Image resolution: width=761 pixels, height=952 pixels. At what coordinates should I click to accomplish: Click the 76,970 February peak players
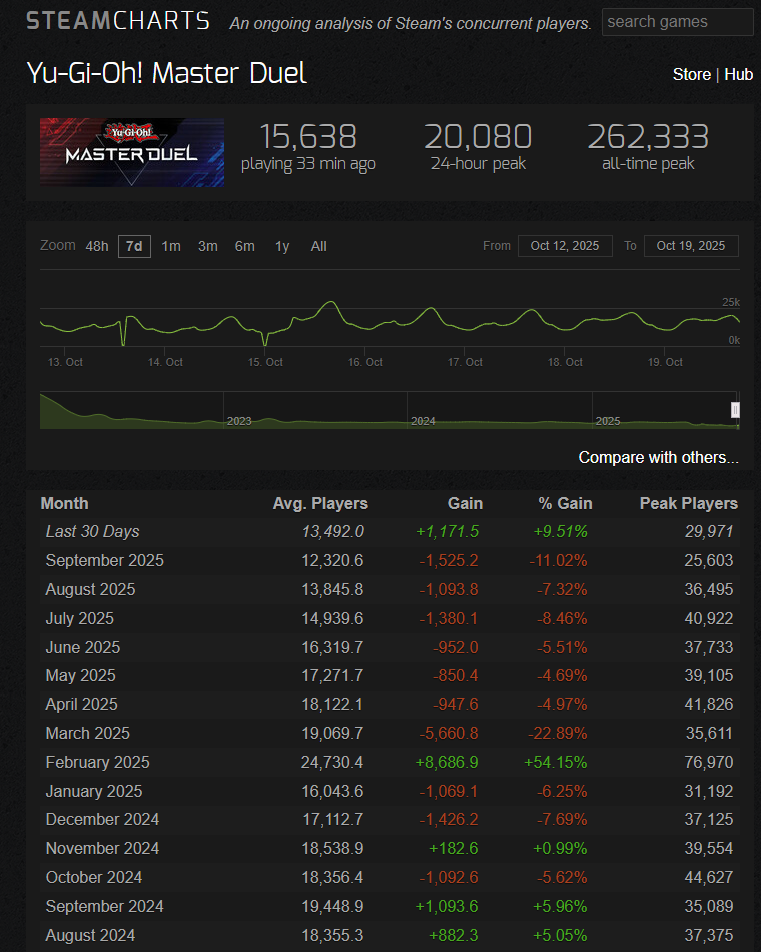(x=709, y=763)
